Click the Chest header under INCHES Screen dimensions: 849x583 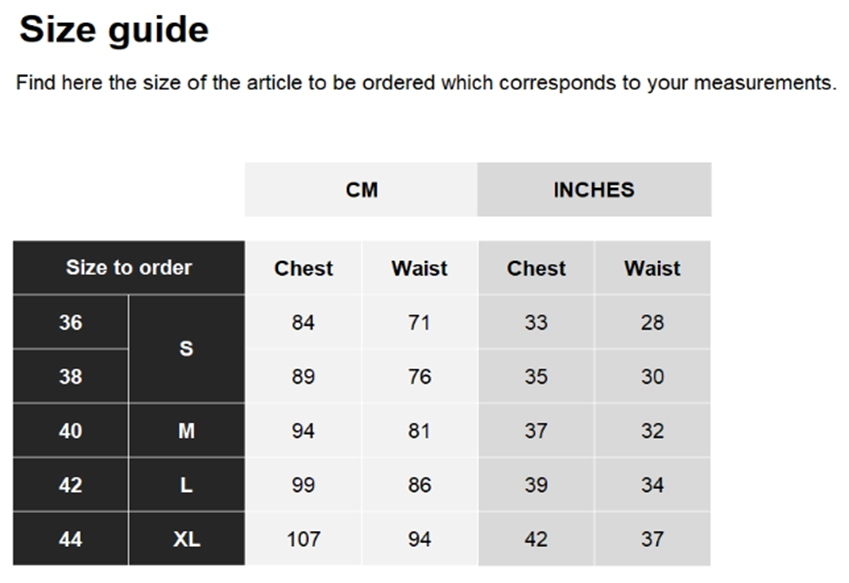click(x=536, y=268)
